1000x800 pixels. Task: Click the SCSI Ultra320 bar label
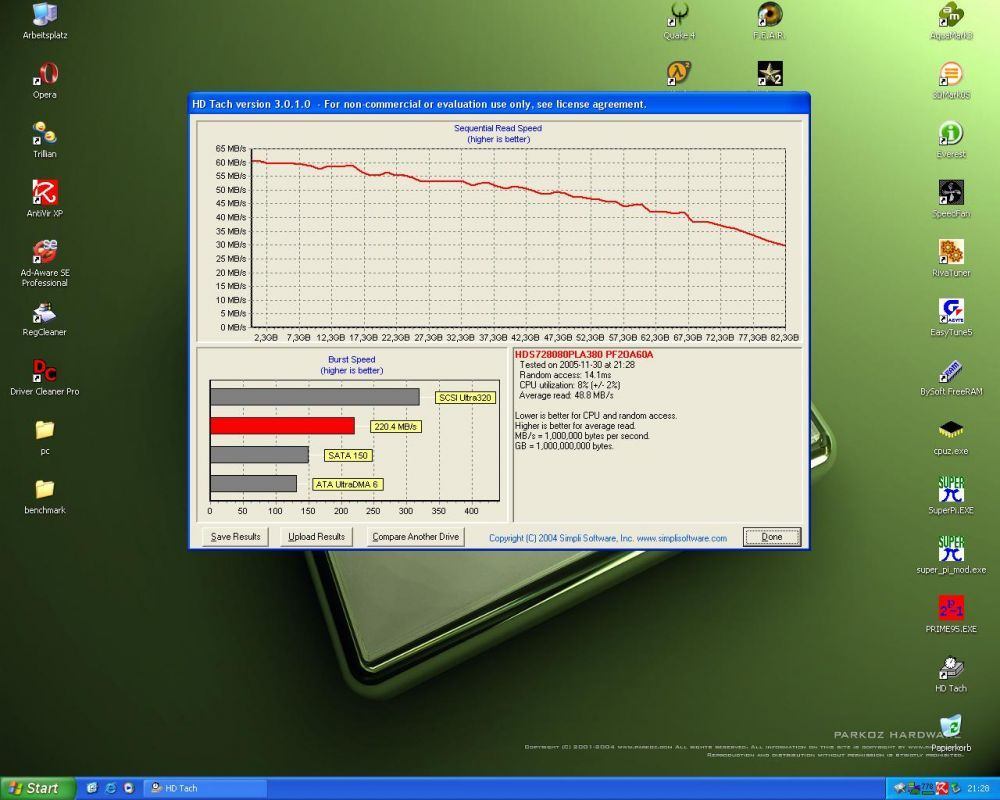tap(465, 398)
